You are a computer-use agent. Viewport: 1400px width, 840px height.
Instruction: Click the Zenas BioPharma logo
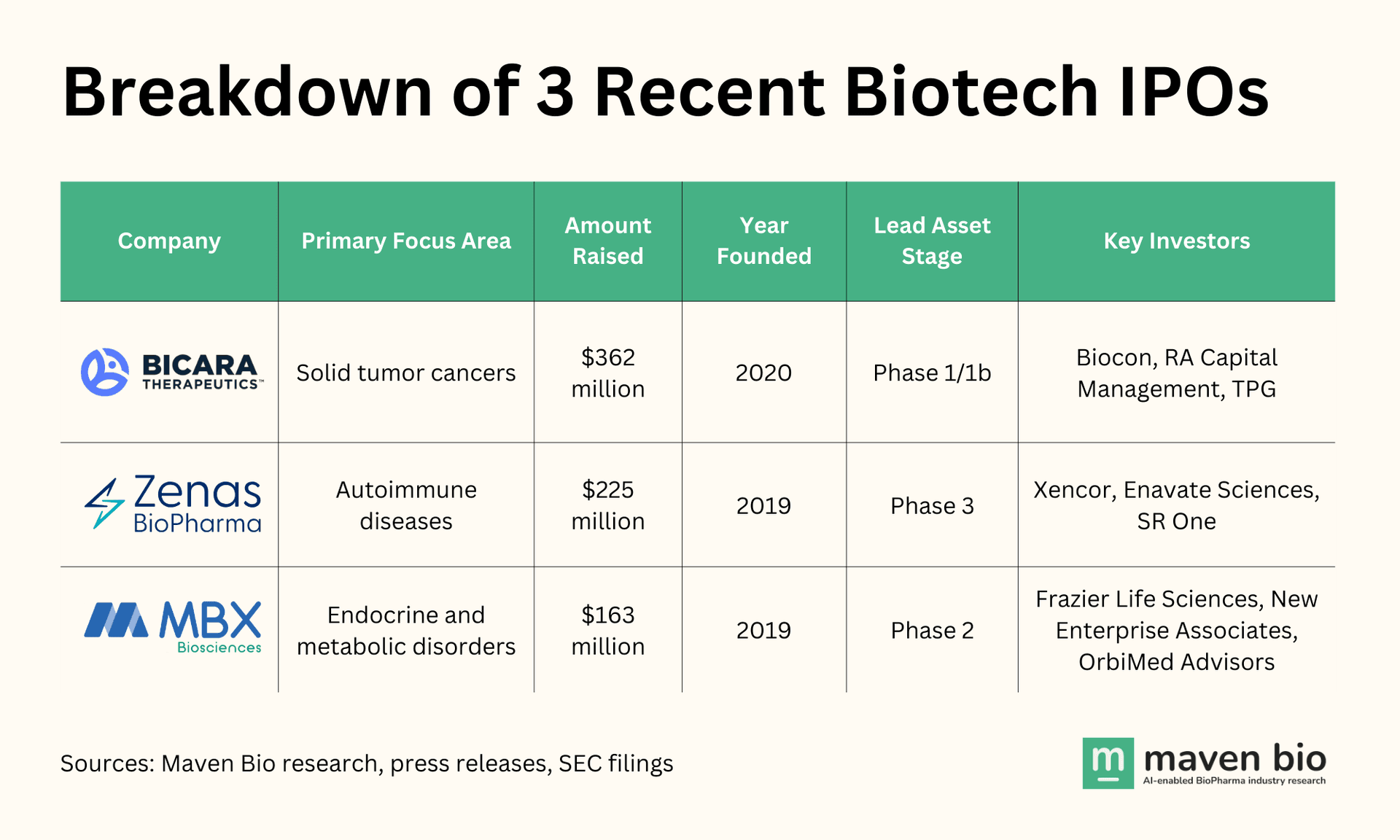pos(173,504)
